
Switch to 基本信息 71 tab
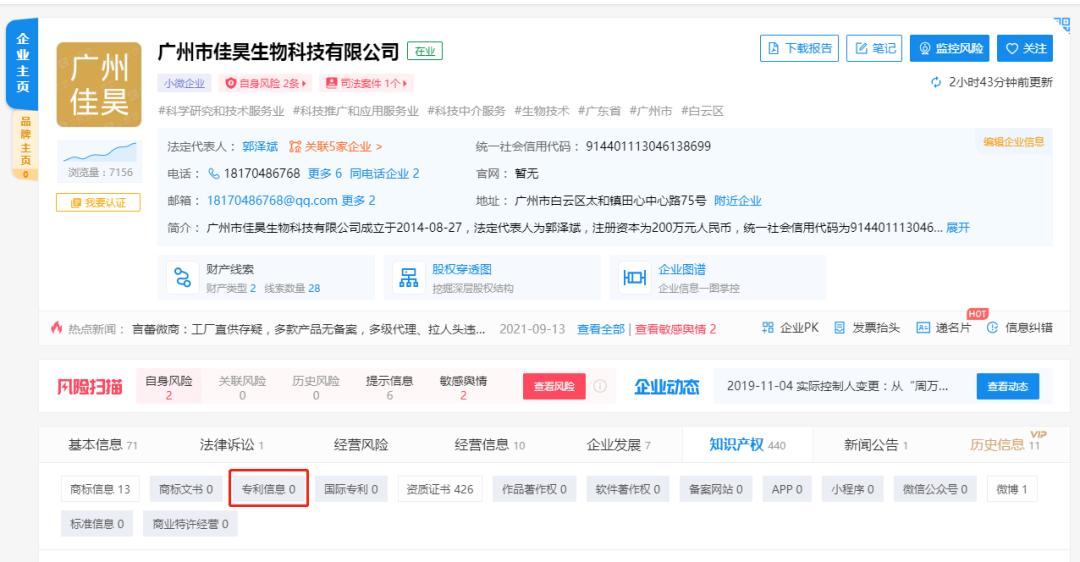click(x=103, y=445)
